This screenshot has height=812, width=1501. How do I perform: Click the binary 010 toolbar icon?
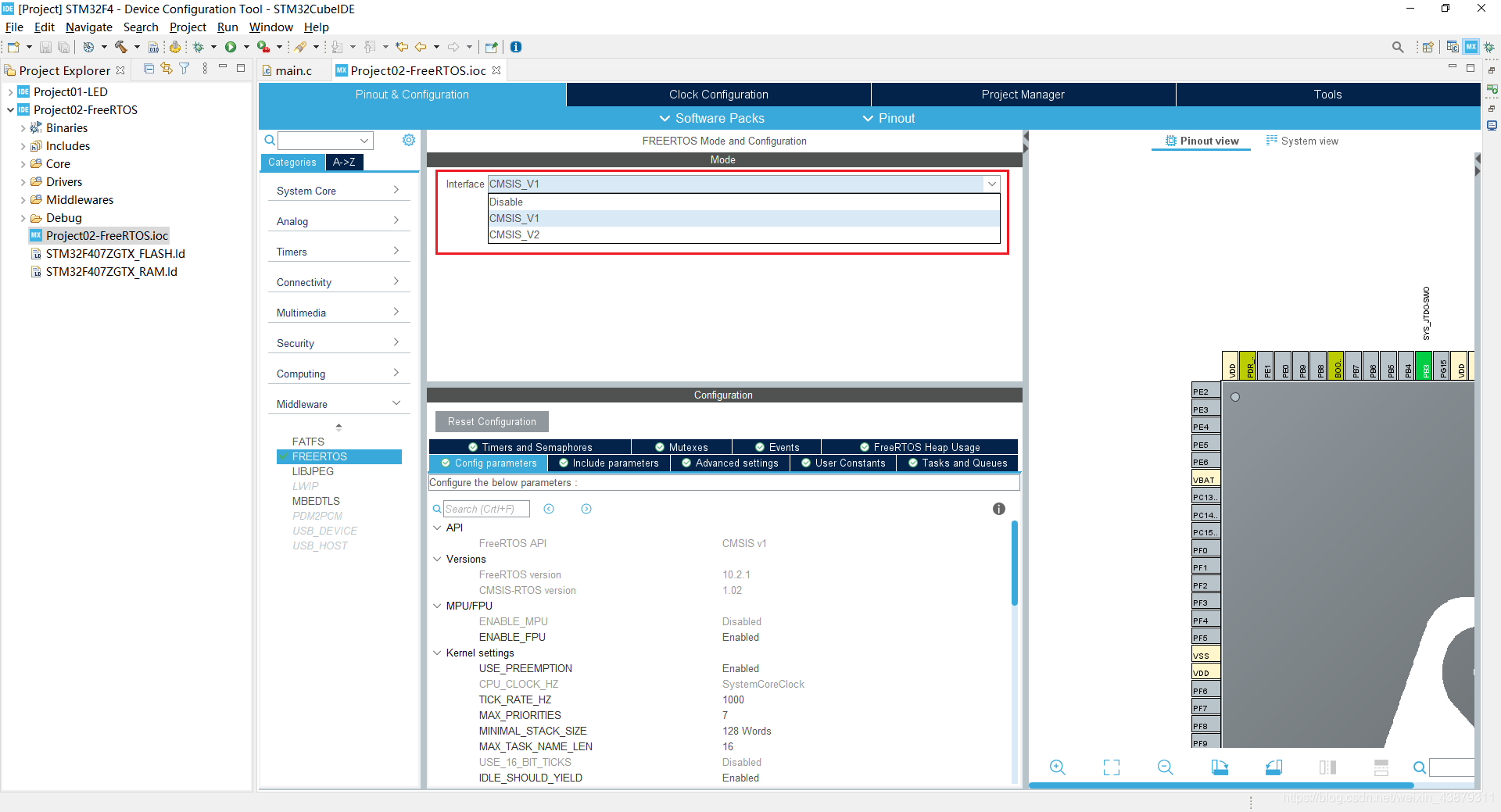pos(154,47)
